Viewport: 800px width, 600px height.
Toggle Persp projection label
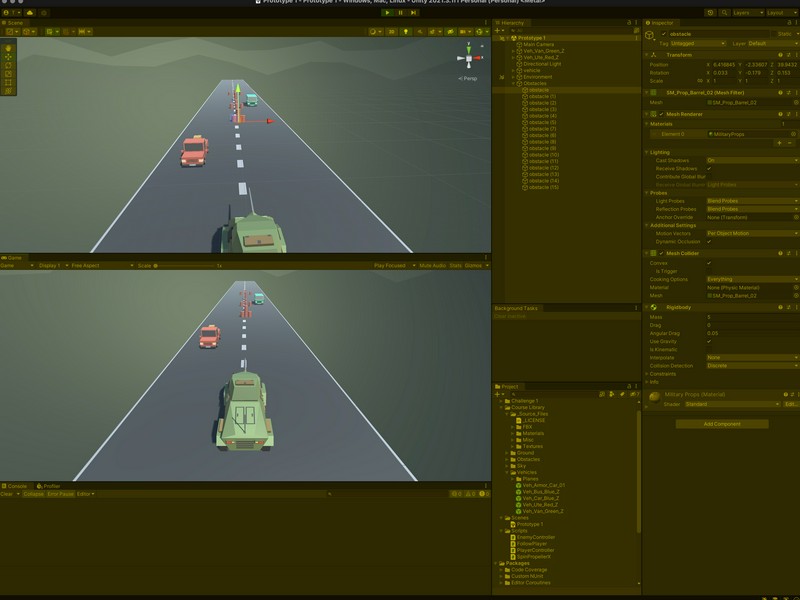click(x=468, y=79)
